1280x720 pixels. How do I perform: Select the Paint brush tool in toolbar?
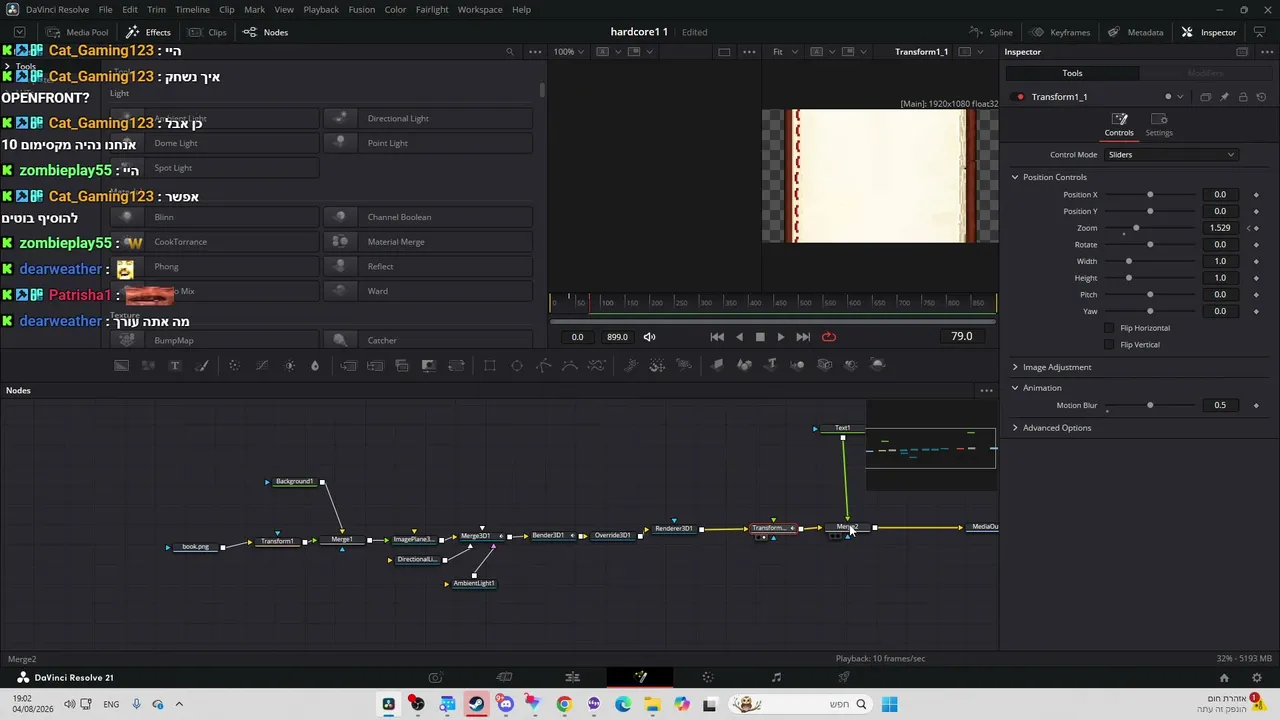pos(202,365)
